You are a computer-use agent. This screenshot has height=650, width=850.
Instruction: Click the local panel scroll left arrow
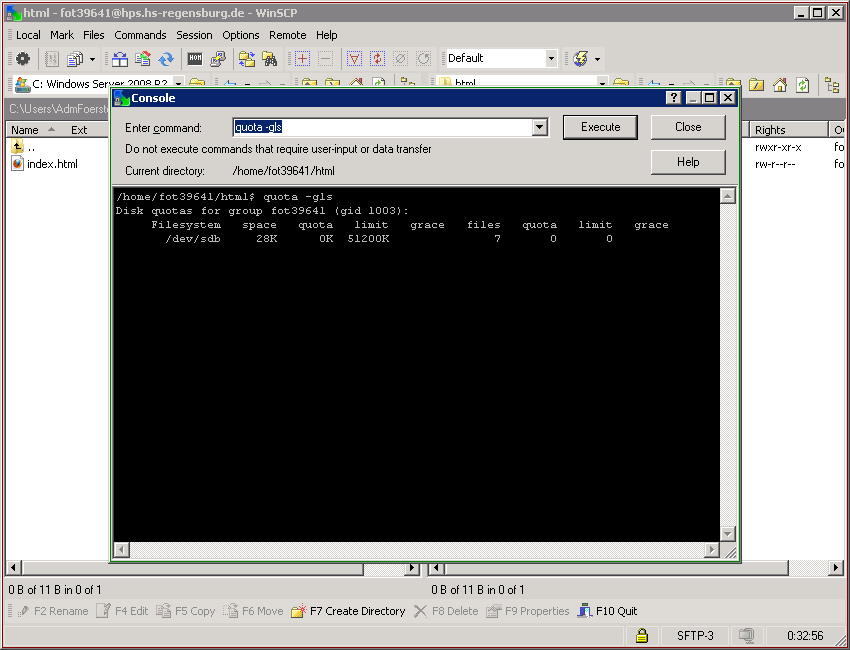14,568
